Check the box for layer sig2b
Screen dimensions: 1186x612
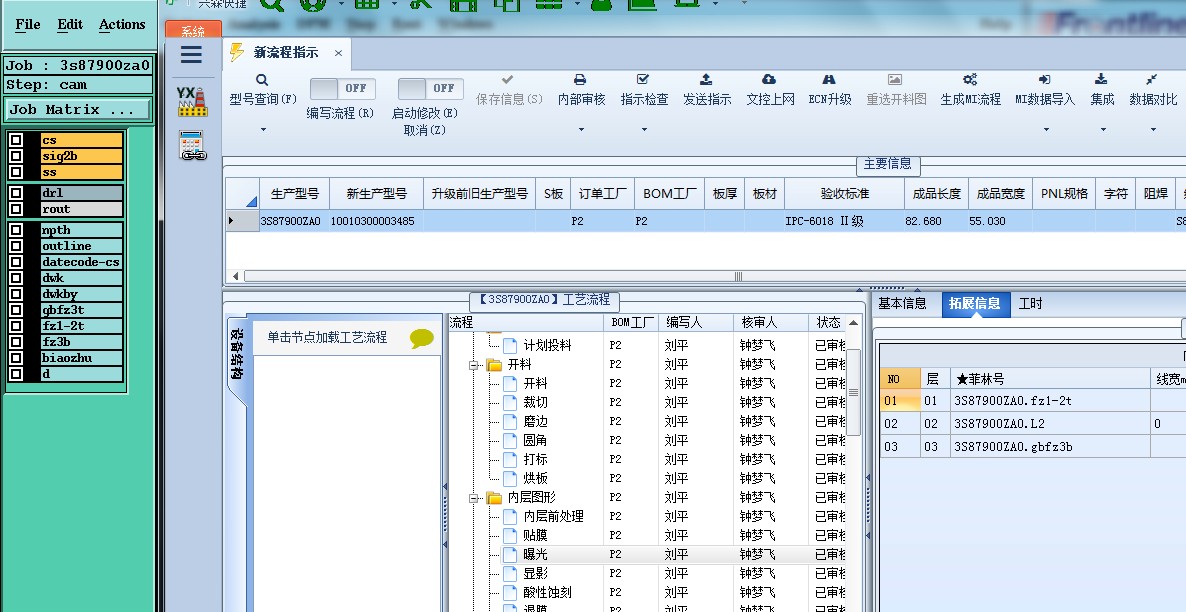click(x=16, y=156)
